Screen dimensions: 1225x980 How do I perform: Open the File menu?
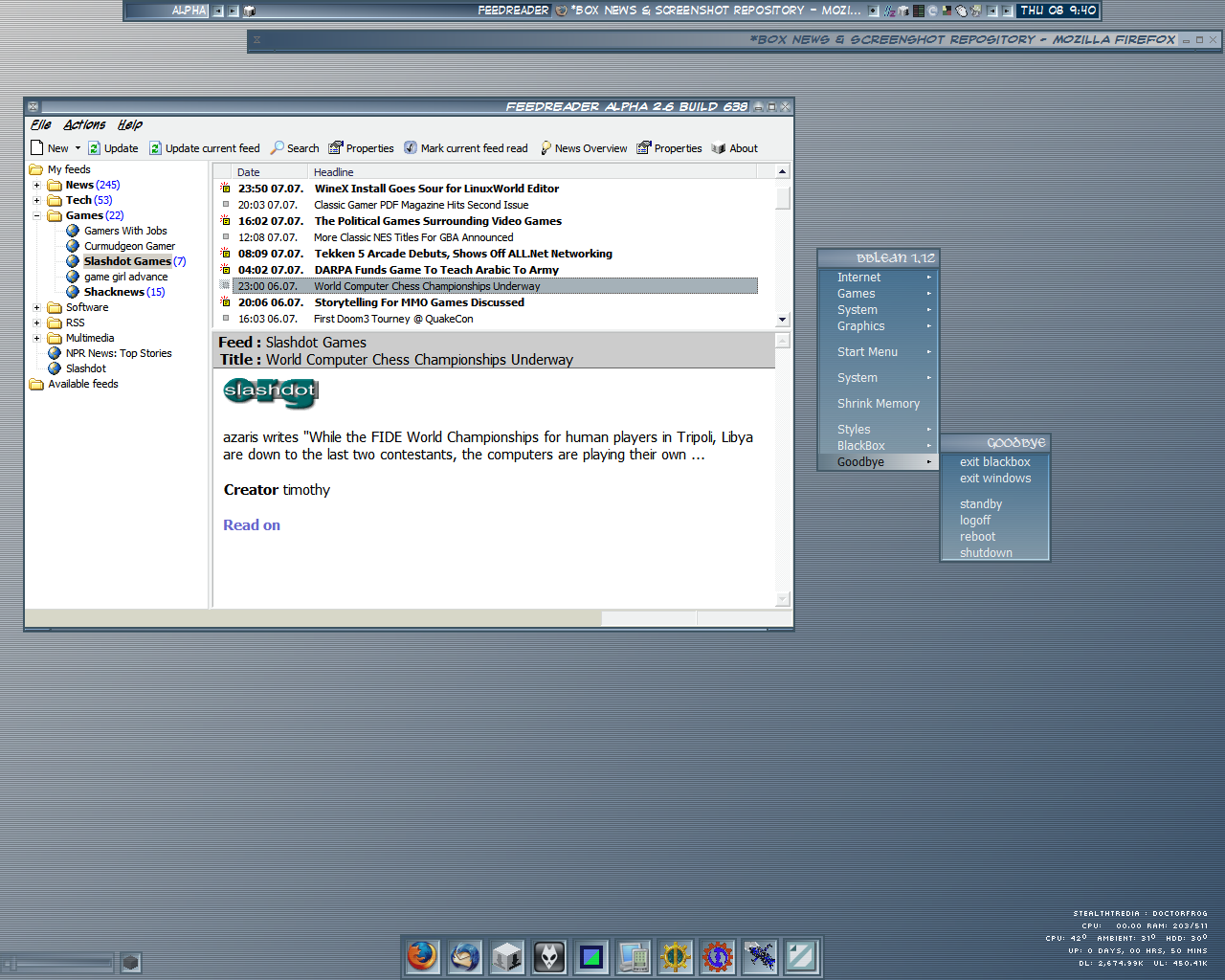(x=41, y=125)
